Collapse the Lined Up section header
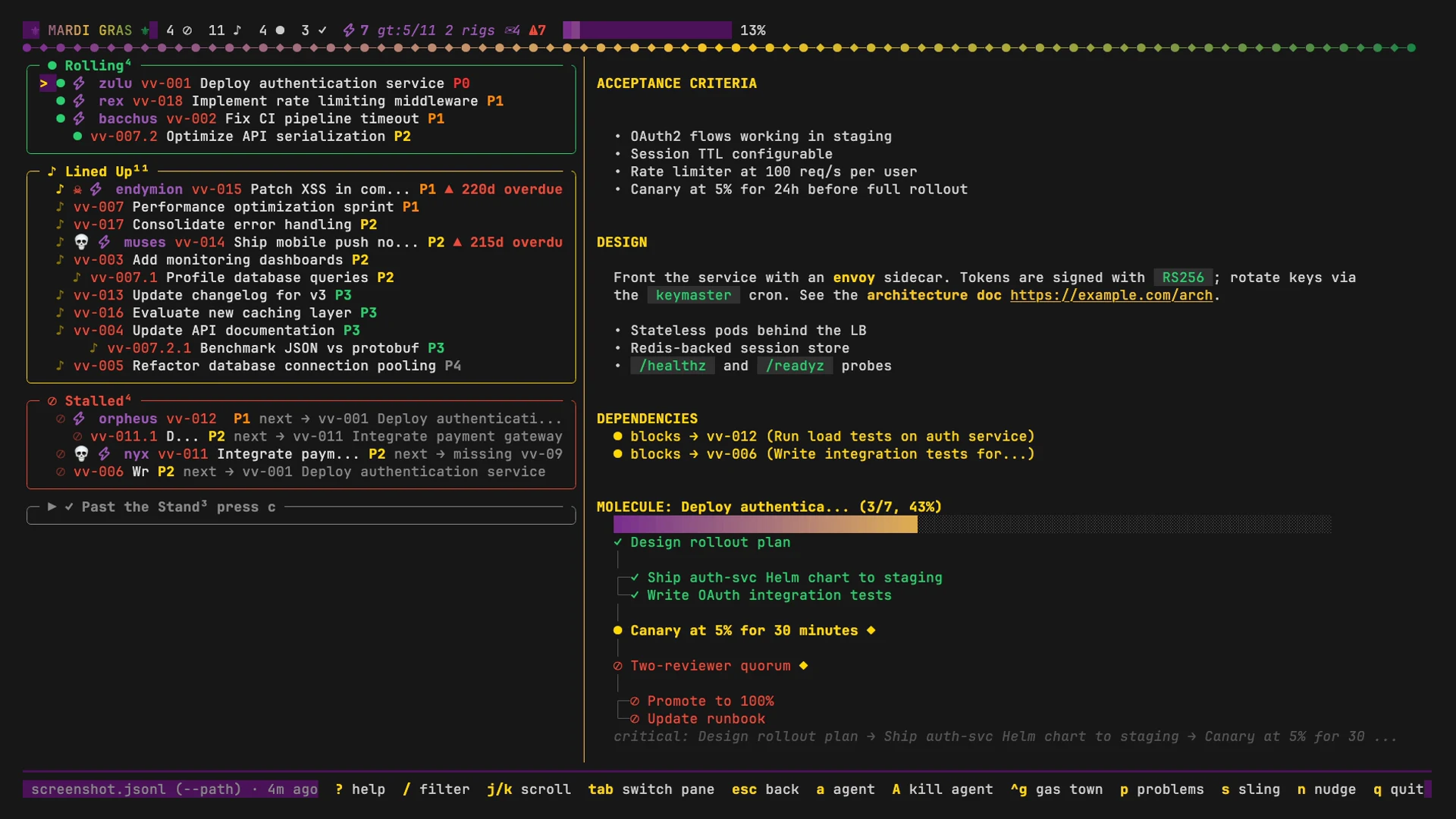1456x819 pixels. coord(98,171)
